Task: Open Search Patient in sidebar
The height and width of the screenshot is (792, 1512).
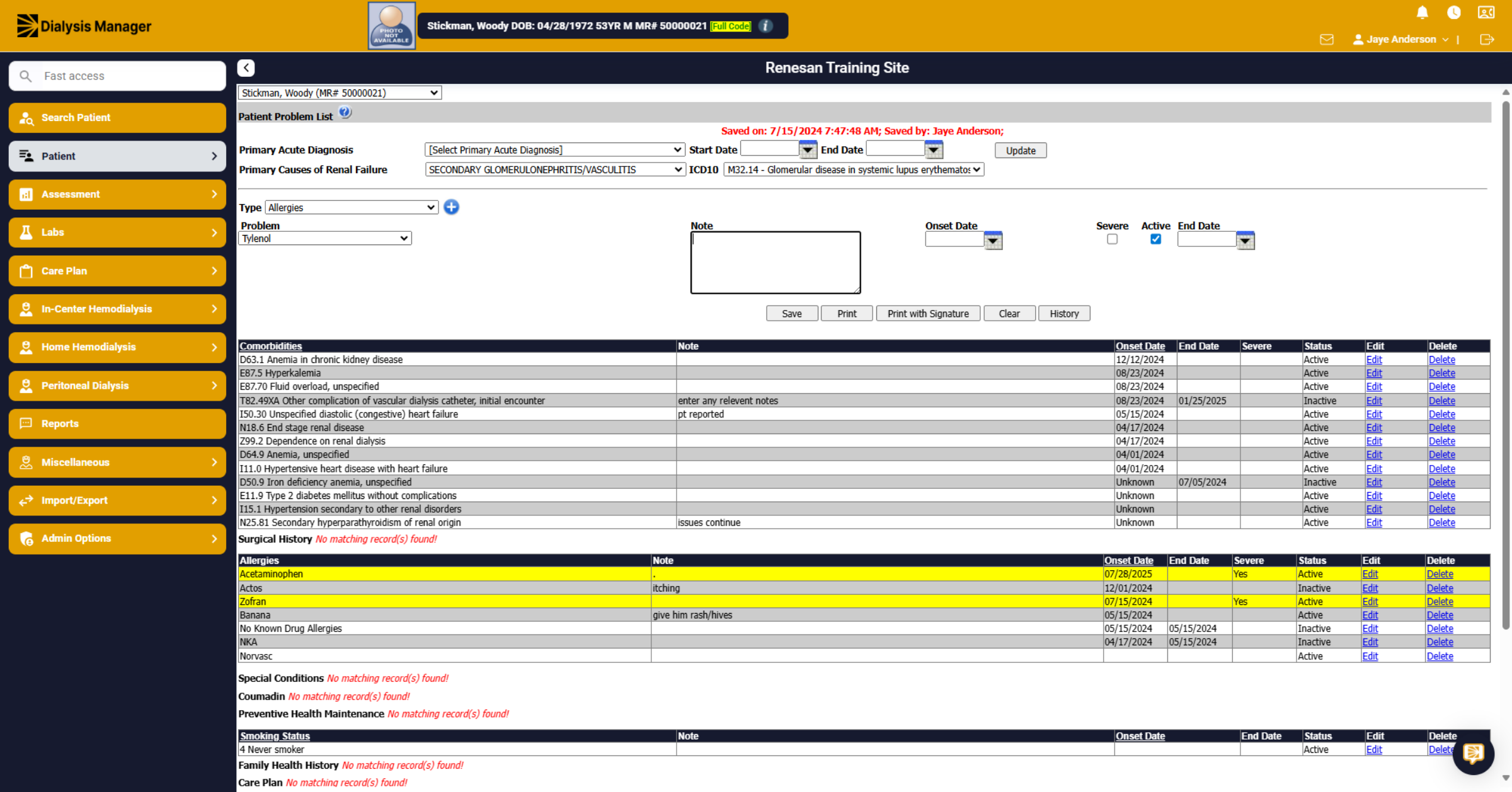Action: 117,118
